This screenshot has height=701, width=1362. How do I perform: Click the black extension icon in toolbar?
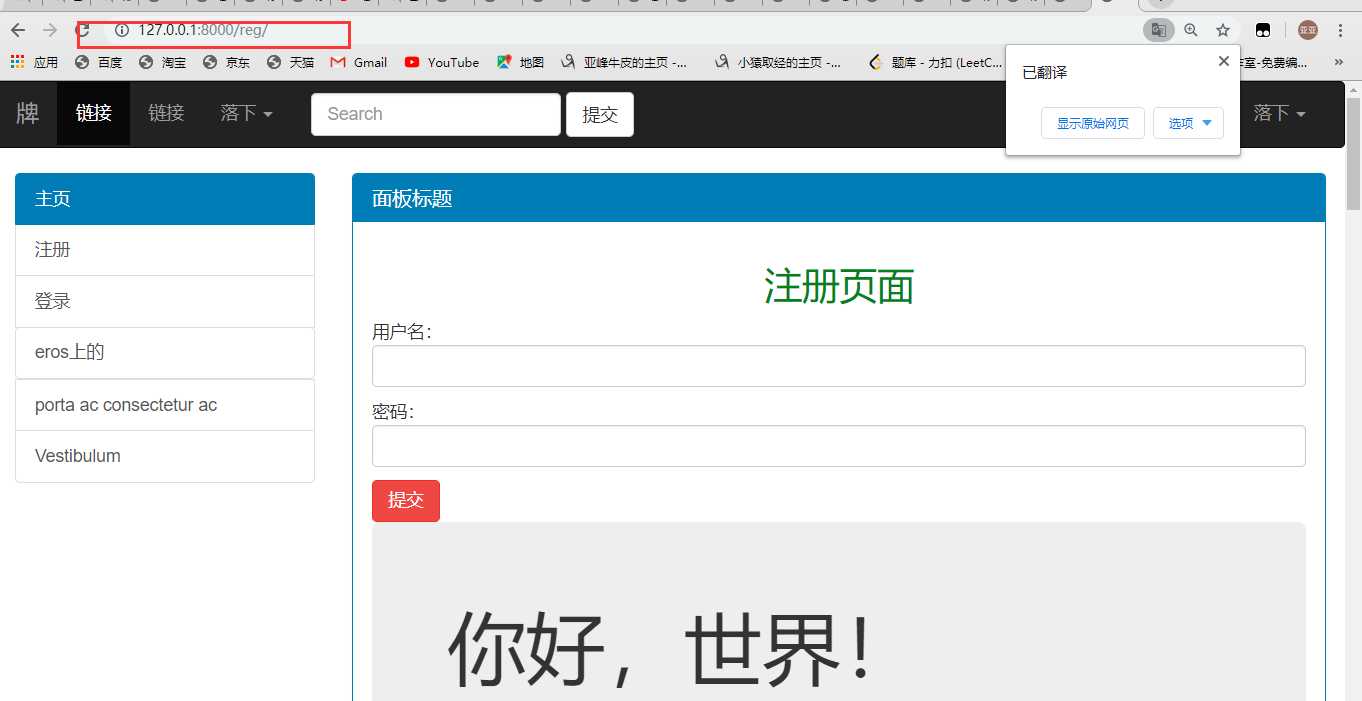(1264, 30)
